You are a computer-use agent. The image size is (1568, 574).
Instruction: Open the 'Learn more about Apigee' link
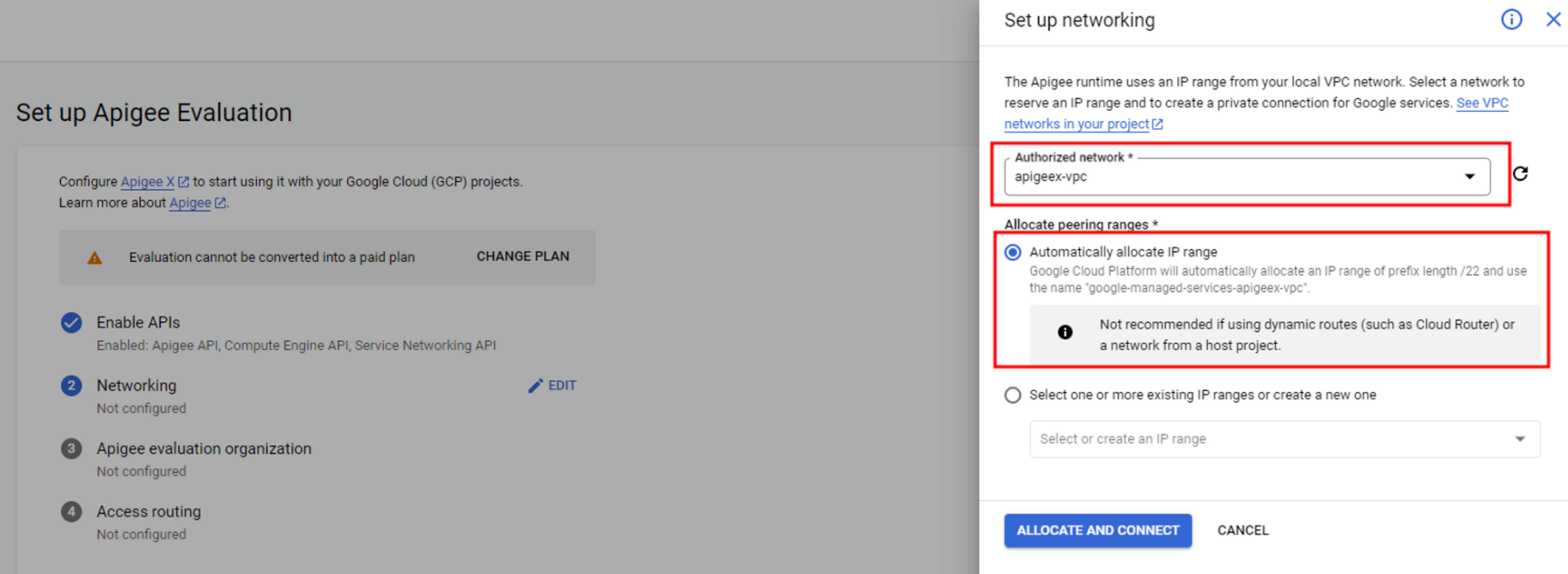190,203
